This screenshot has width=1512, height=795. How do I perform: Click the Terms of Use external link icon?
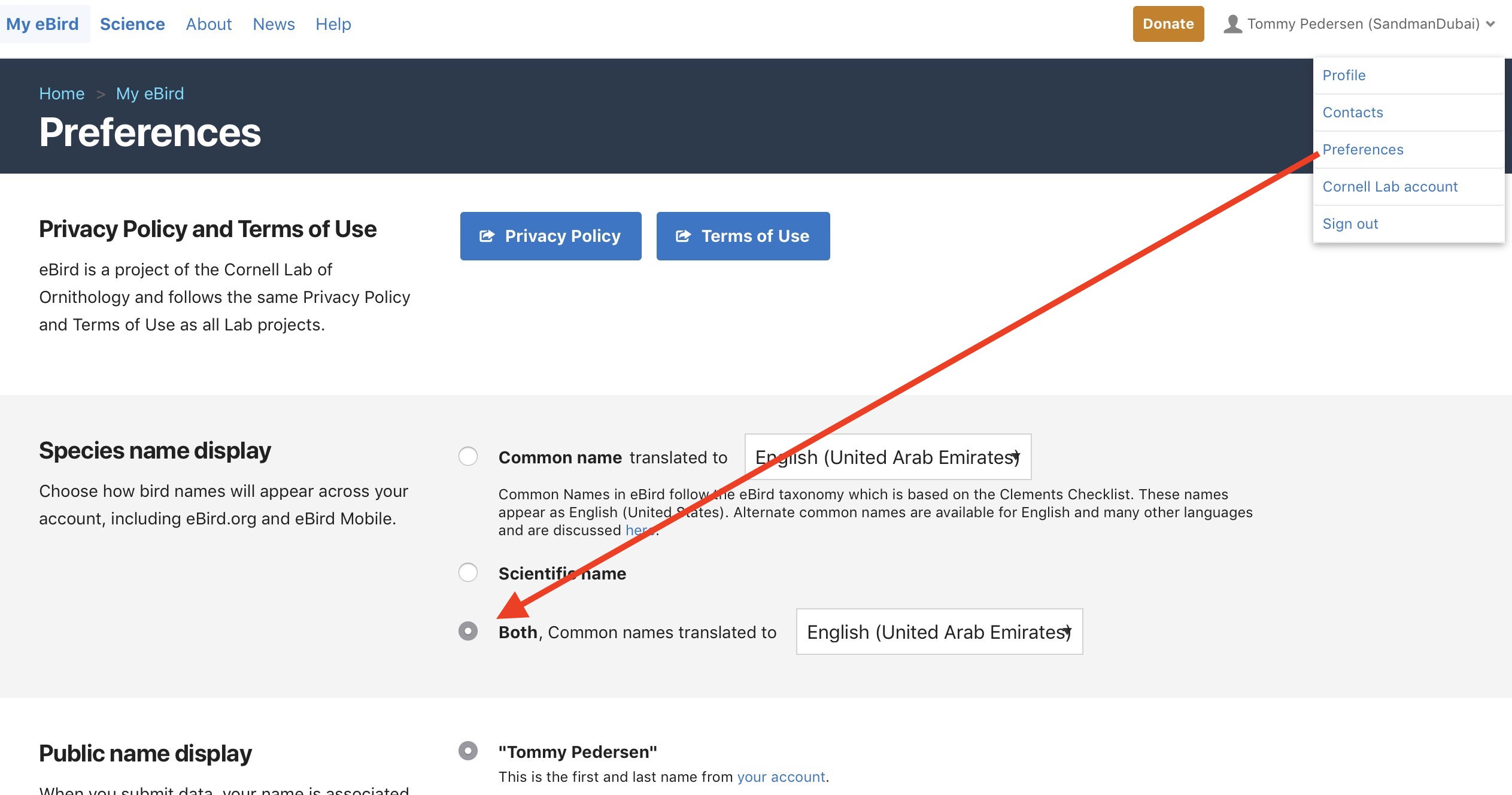684,236
